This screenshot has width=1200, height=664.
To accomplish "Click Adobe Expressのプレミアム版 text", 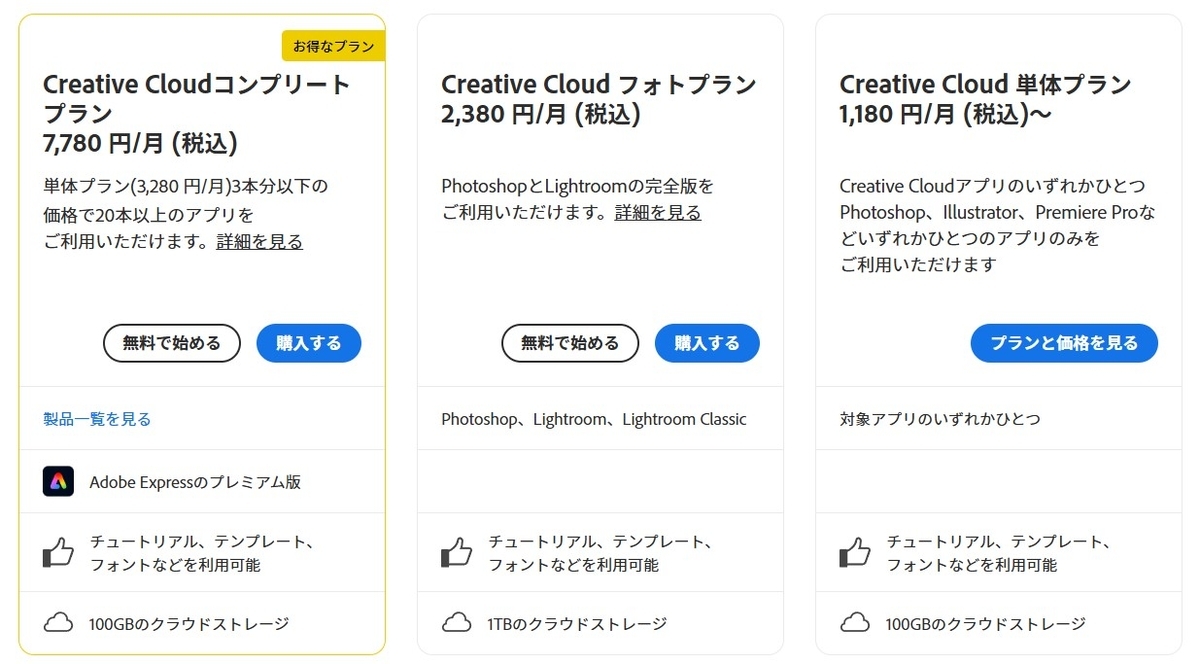I will [x=195, y=482].
